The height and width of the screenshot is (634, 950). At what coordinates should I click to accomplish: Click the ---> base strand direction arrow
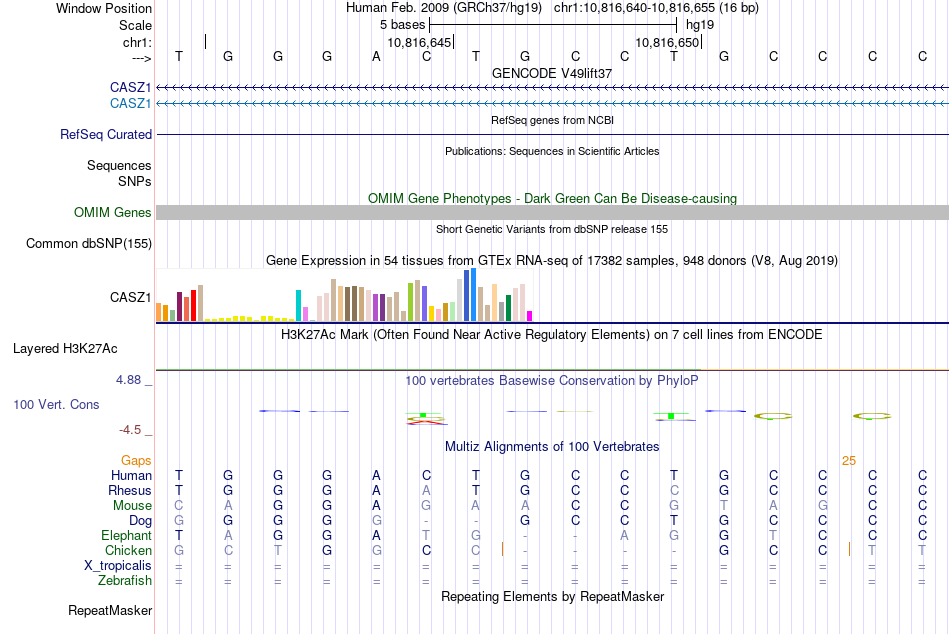[x=142, y=58]
